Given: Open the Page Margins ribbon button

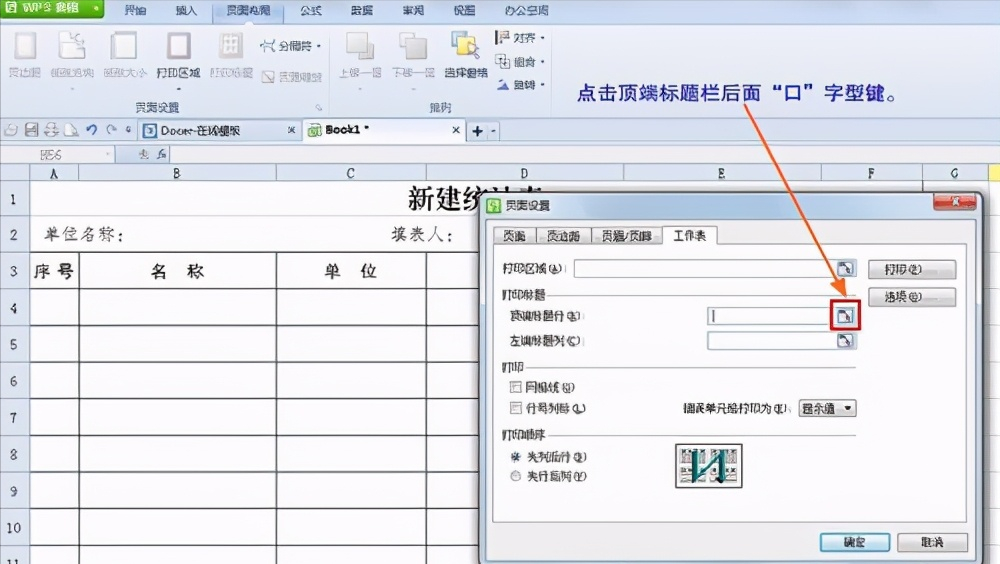Looking at the screenshot, I should tap(25, 55).
